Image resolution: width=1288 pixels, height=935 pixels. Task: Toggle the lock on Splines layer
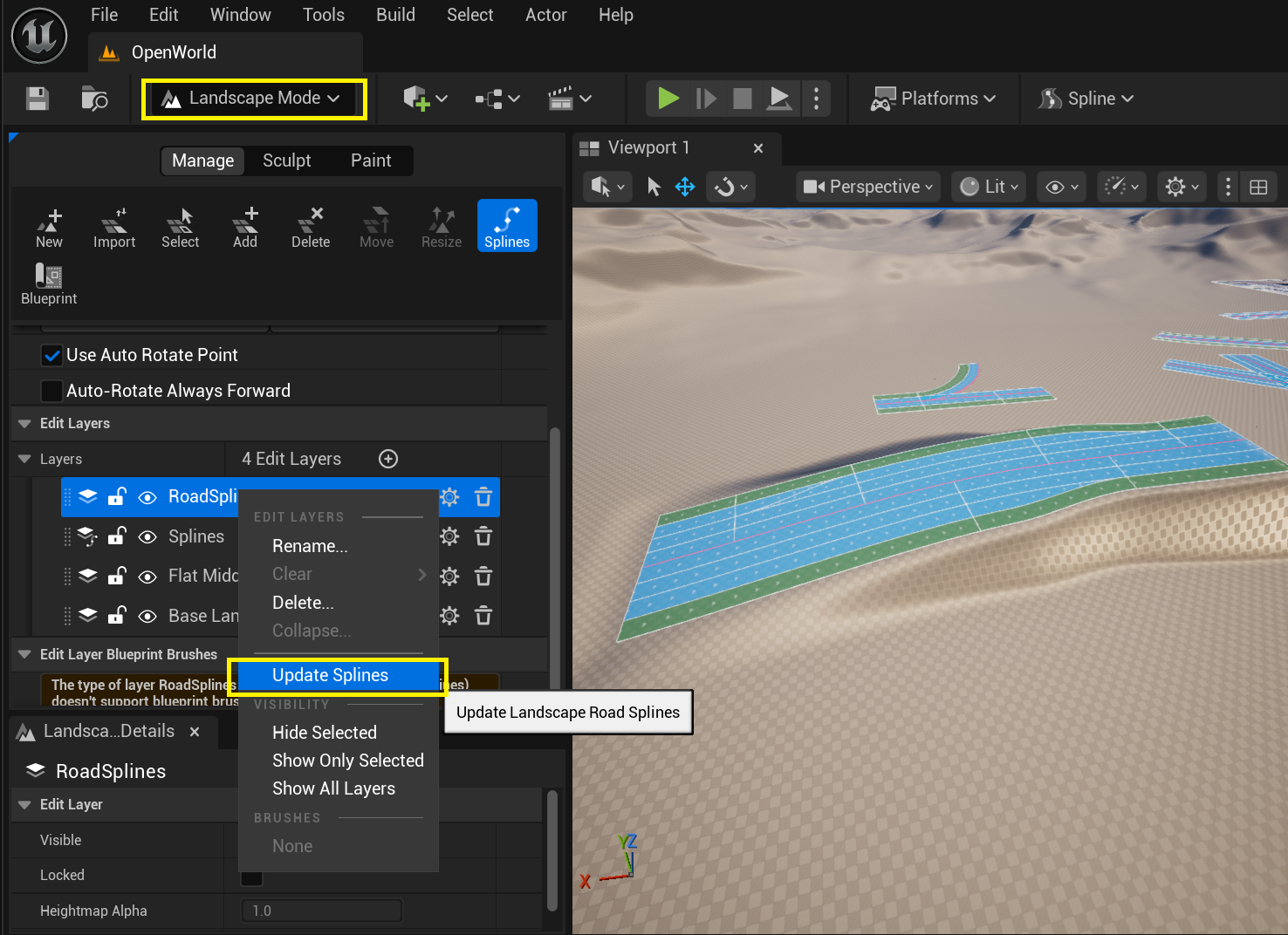[117, 536]
